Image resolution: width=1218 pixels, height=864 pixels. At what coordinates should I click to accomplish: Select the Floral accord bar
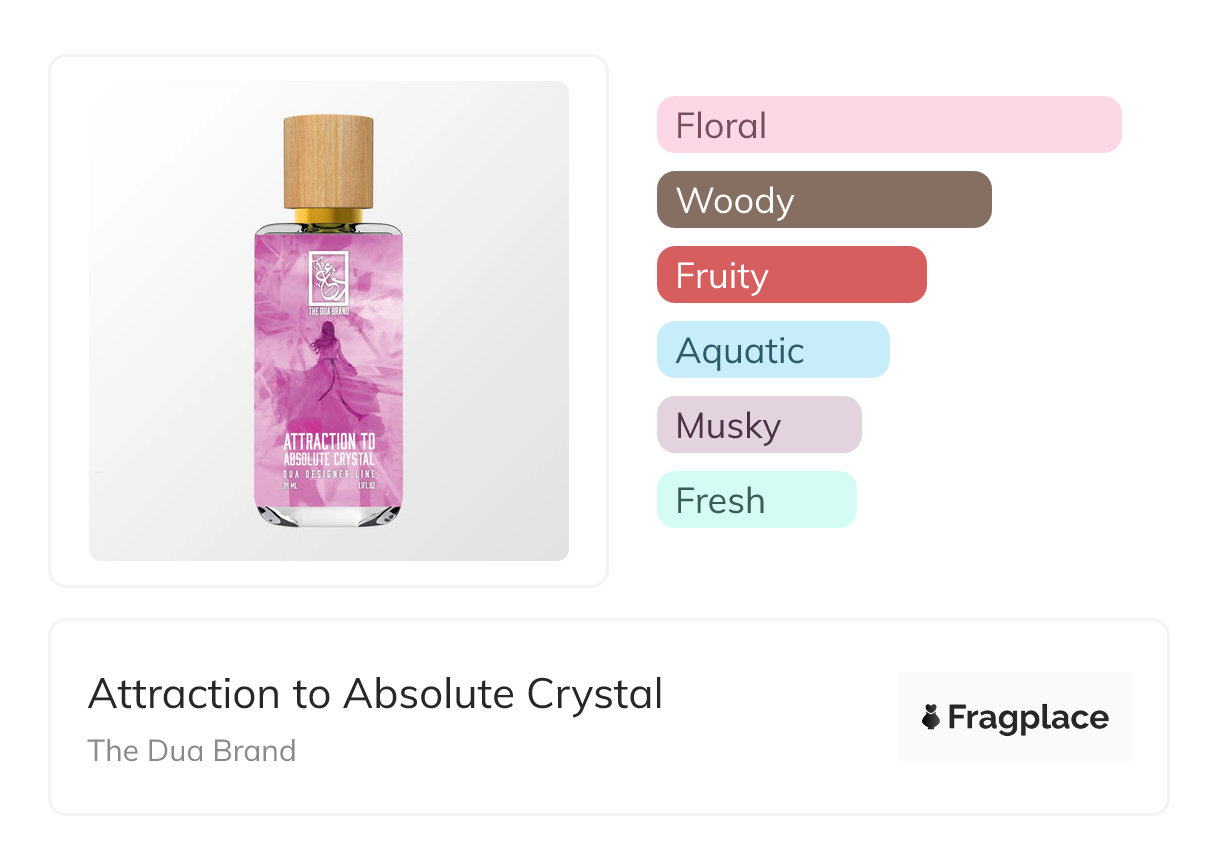(x=889, y=125)
